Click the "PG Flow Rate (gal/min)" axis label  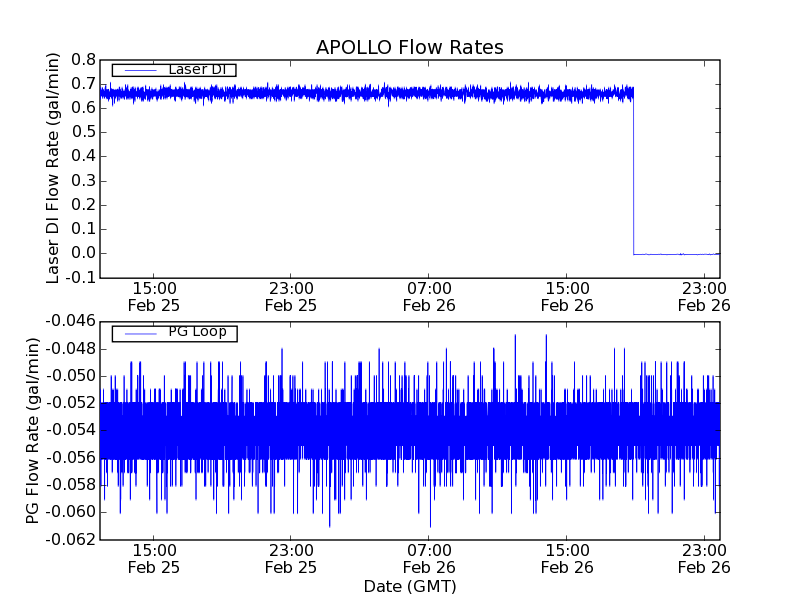pyautogui.click(x=33, y=431)
